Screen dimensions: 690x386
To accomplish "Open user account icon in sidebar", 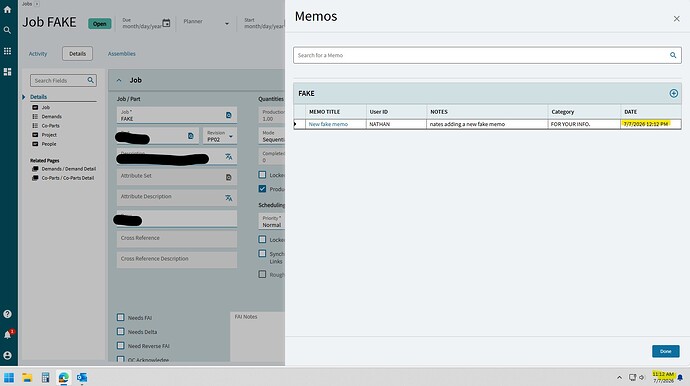I will coord(7,355).
